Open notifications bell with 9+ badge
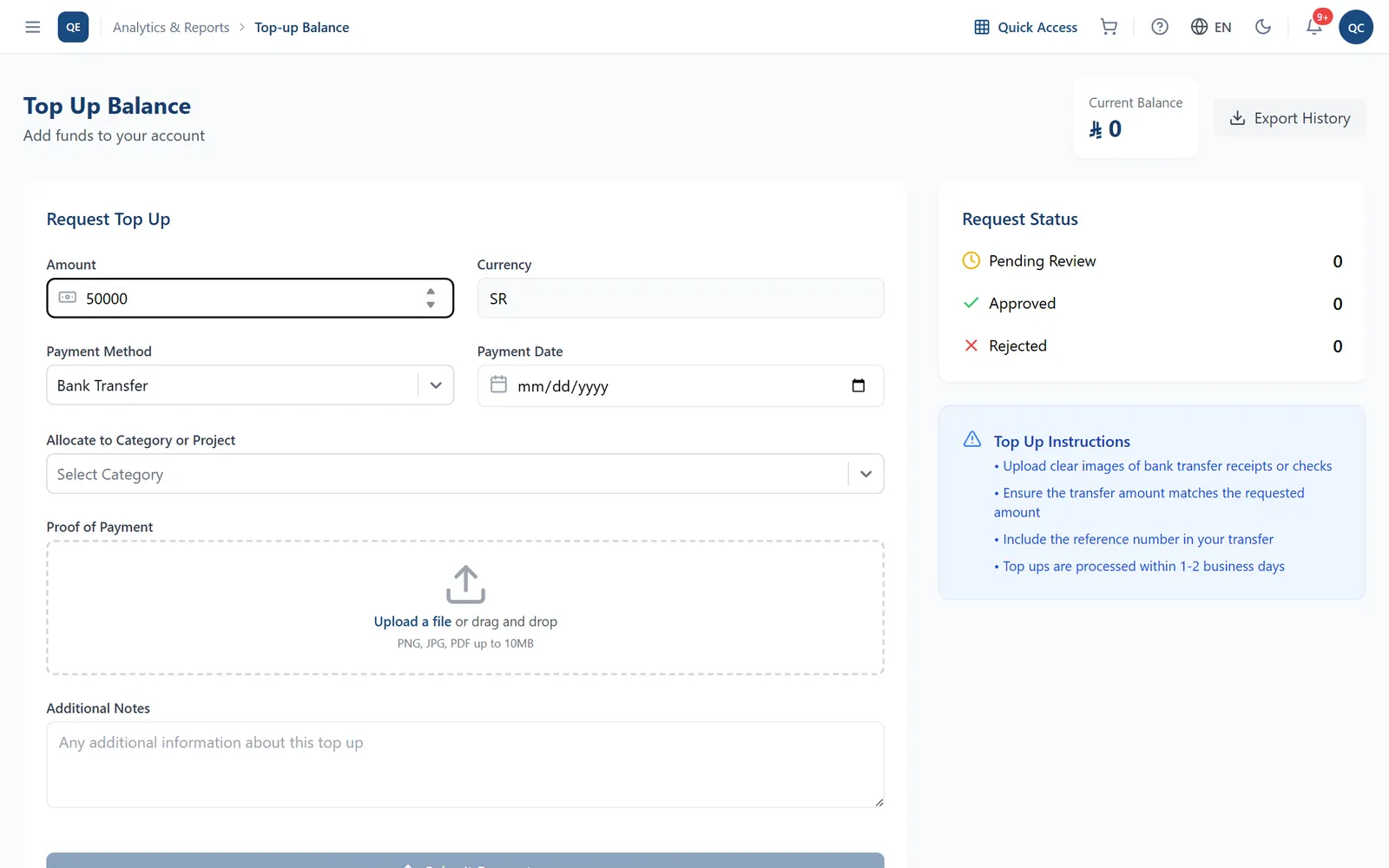Image resolution: width=1389 pixels, height=868 pixels. [1314, 27]
